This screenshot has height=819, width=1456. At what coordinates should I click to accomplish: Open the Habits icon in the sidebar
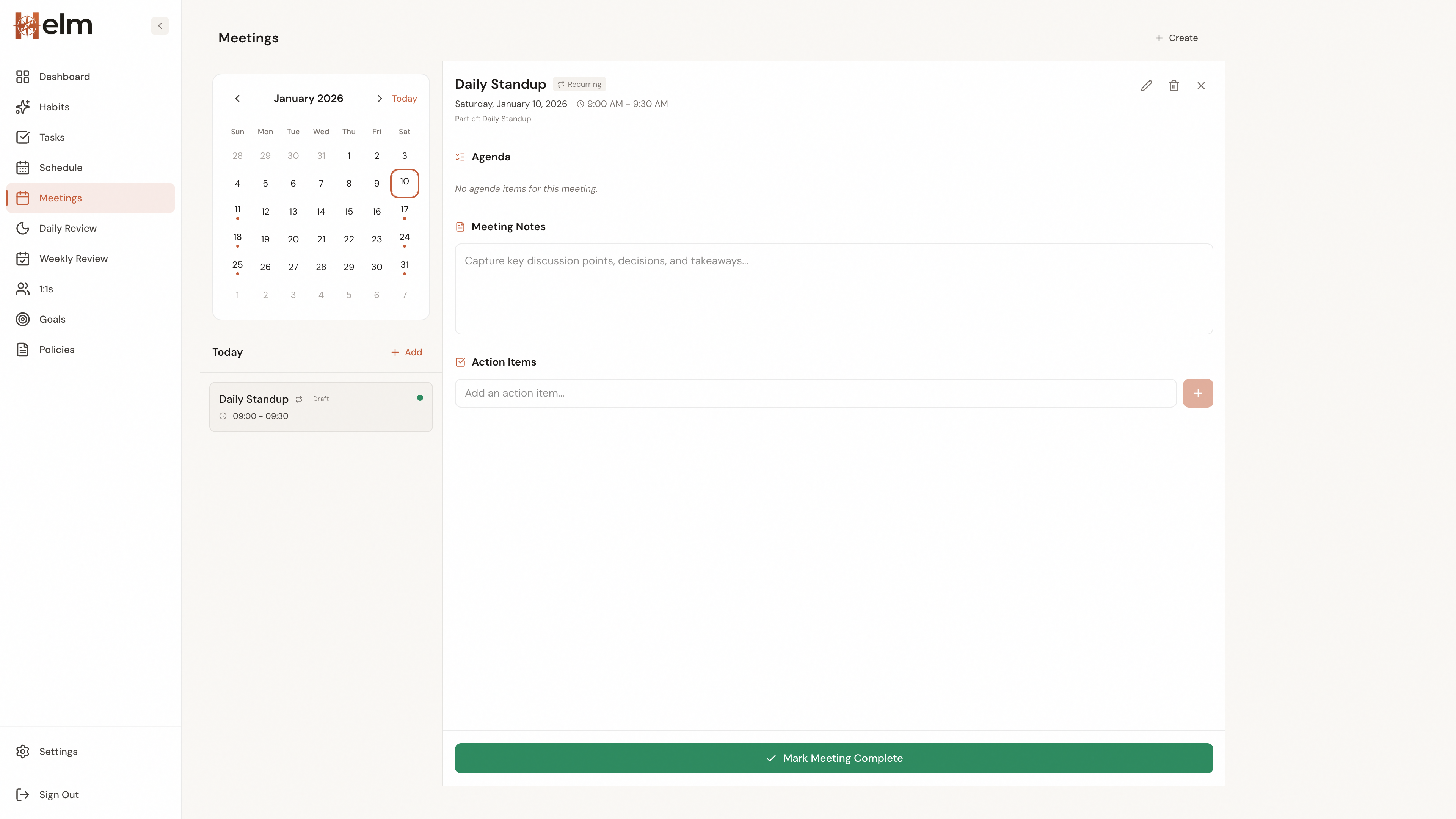pos(23,107)
